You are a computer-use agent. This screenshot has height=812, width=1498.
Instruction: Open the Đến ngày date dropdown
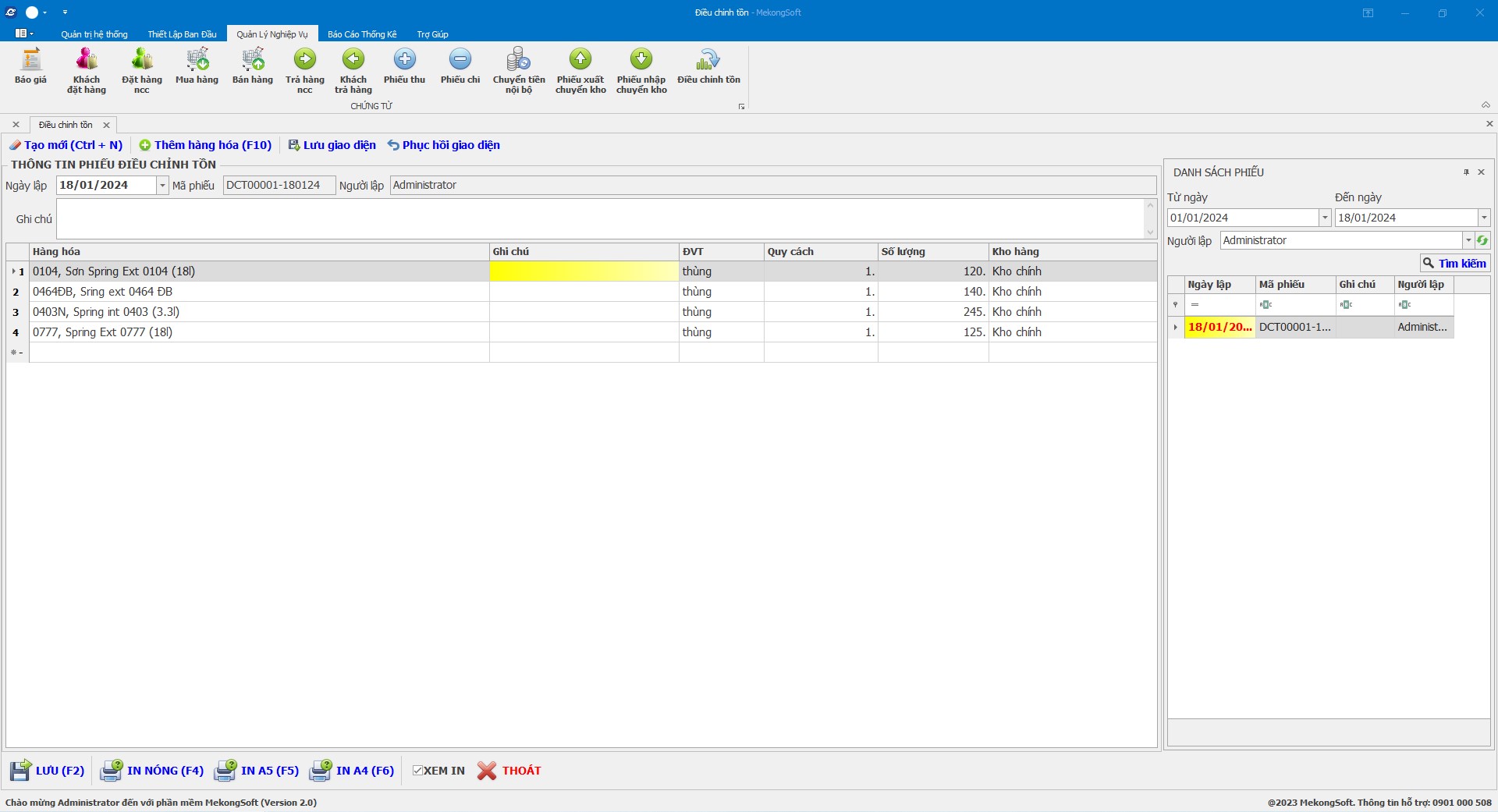1484,218
